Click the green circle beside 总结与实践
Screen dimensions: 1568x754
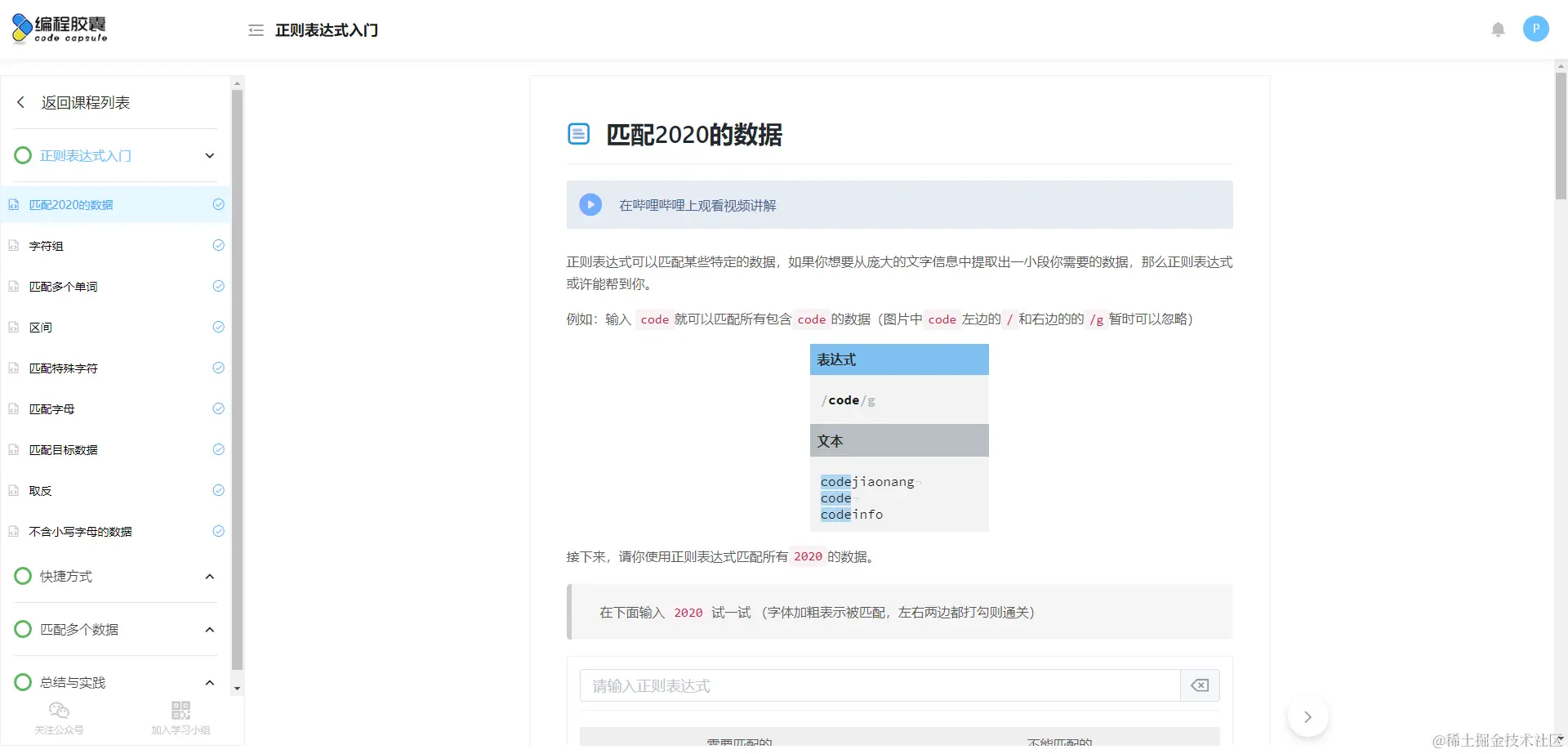coord(23,682)
